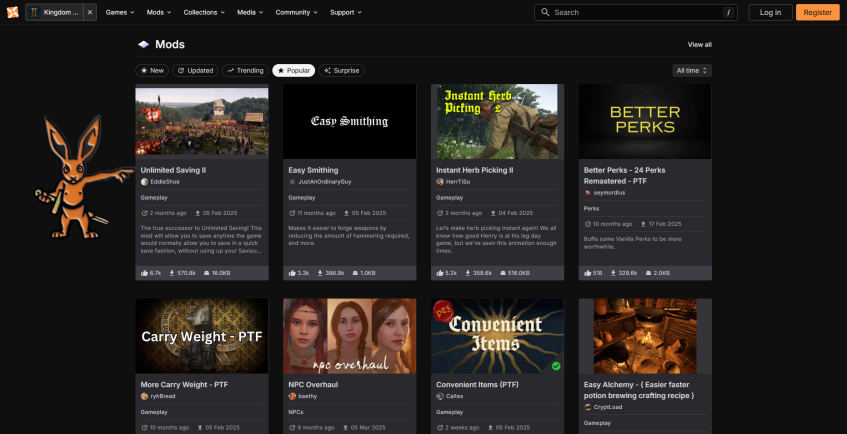Click the beethy author avatar
The image size is (847, 434).
(x=292, y=396)
